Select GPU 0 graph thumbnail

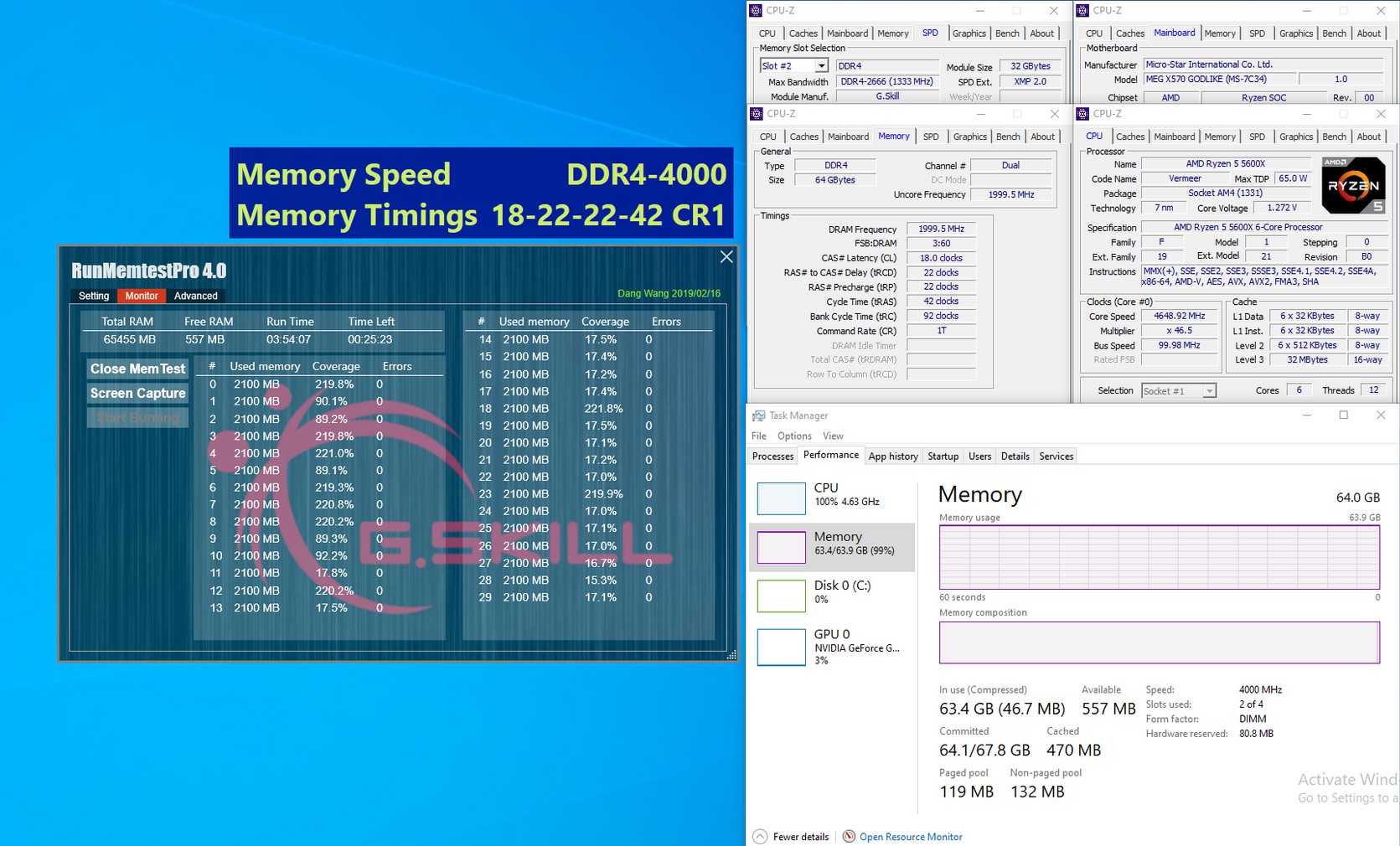coord(781,647)
